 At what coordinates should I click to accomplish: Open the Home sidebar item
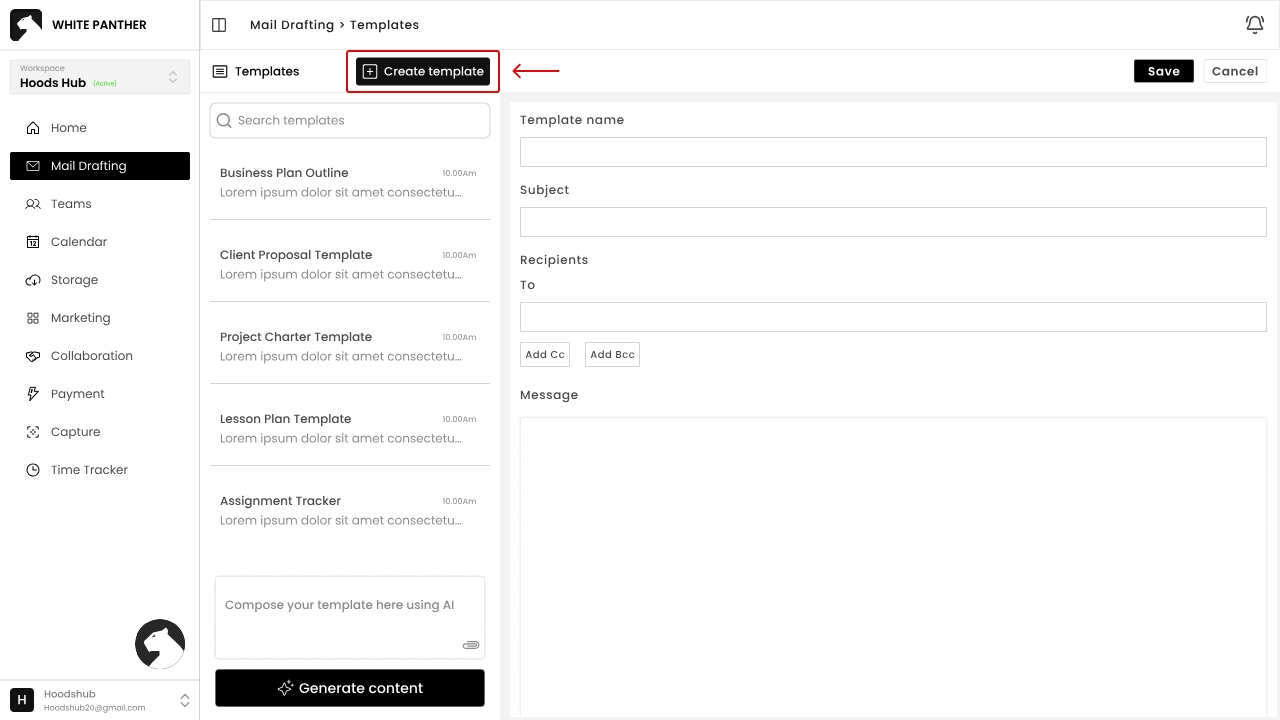68,128
